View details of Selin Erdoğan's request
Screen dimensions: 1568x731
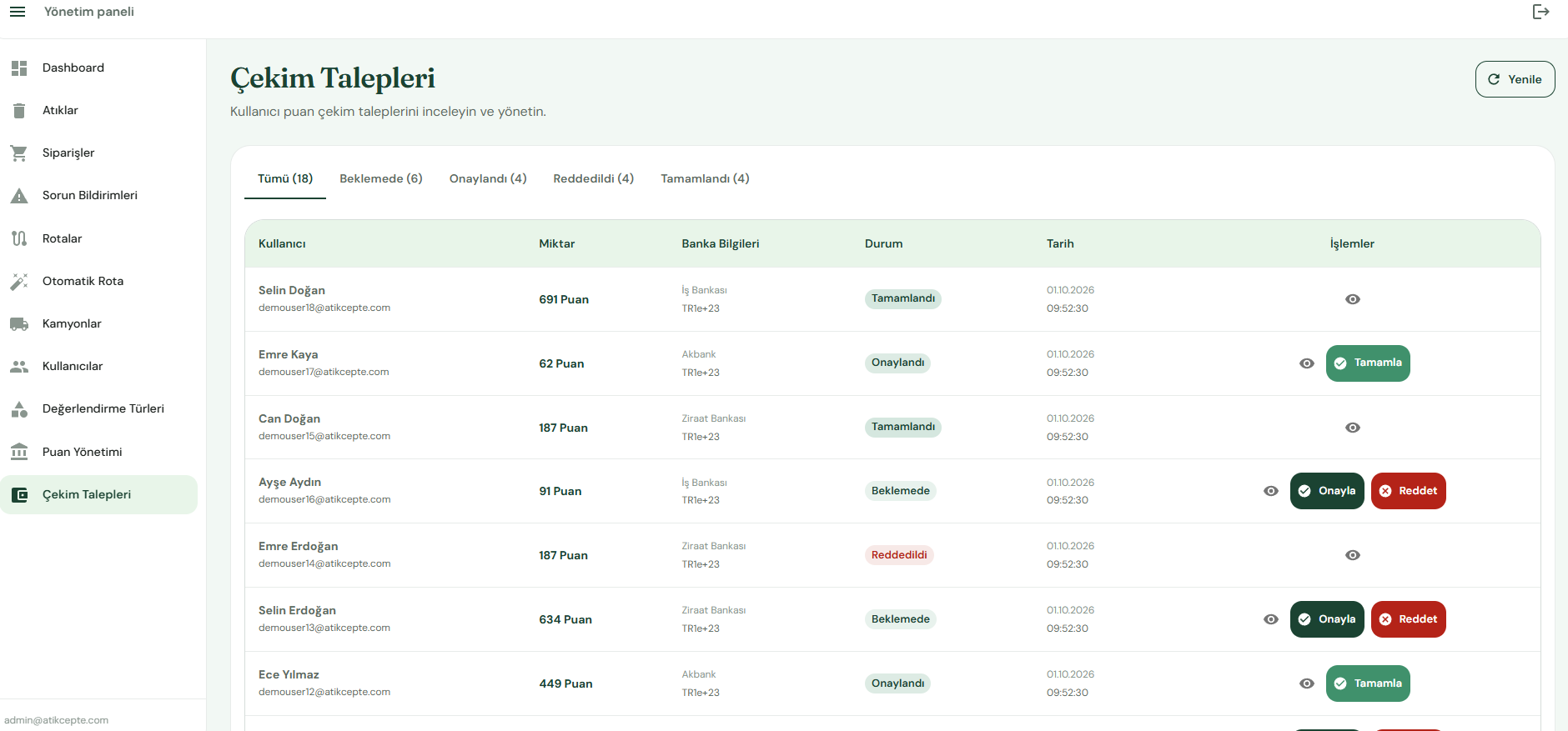(x=1271, y=619)
